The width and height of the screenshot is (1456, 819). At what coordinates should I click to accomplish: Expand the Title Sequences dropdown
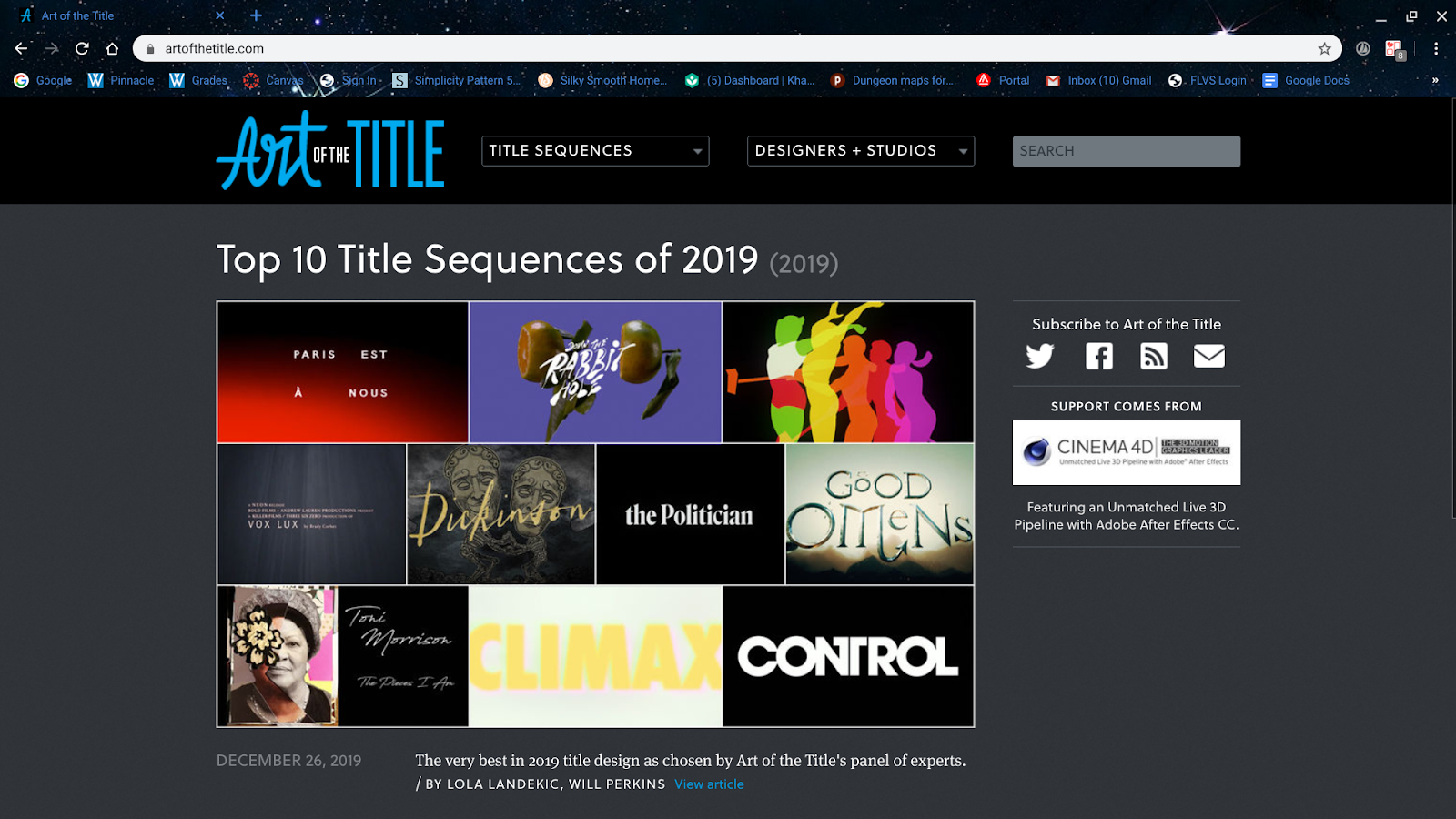pyautogui.click(x=595, y=151)
